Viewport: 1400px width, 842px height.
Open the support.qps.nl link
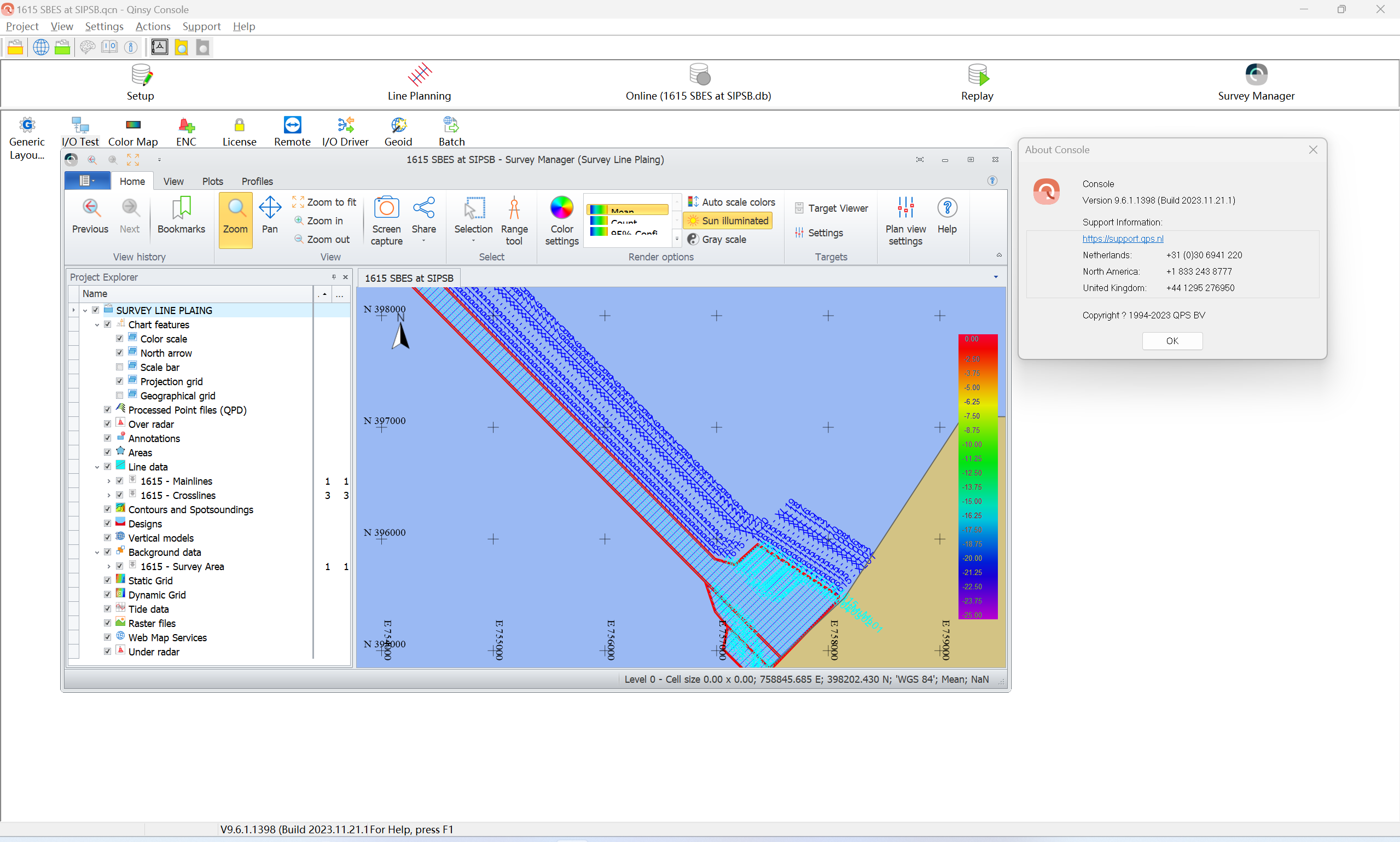1122,239
